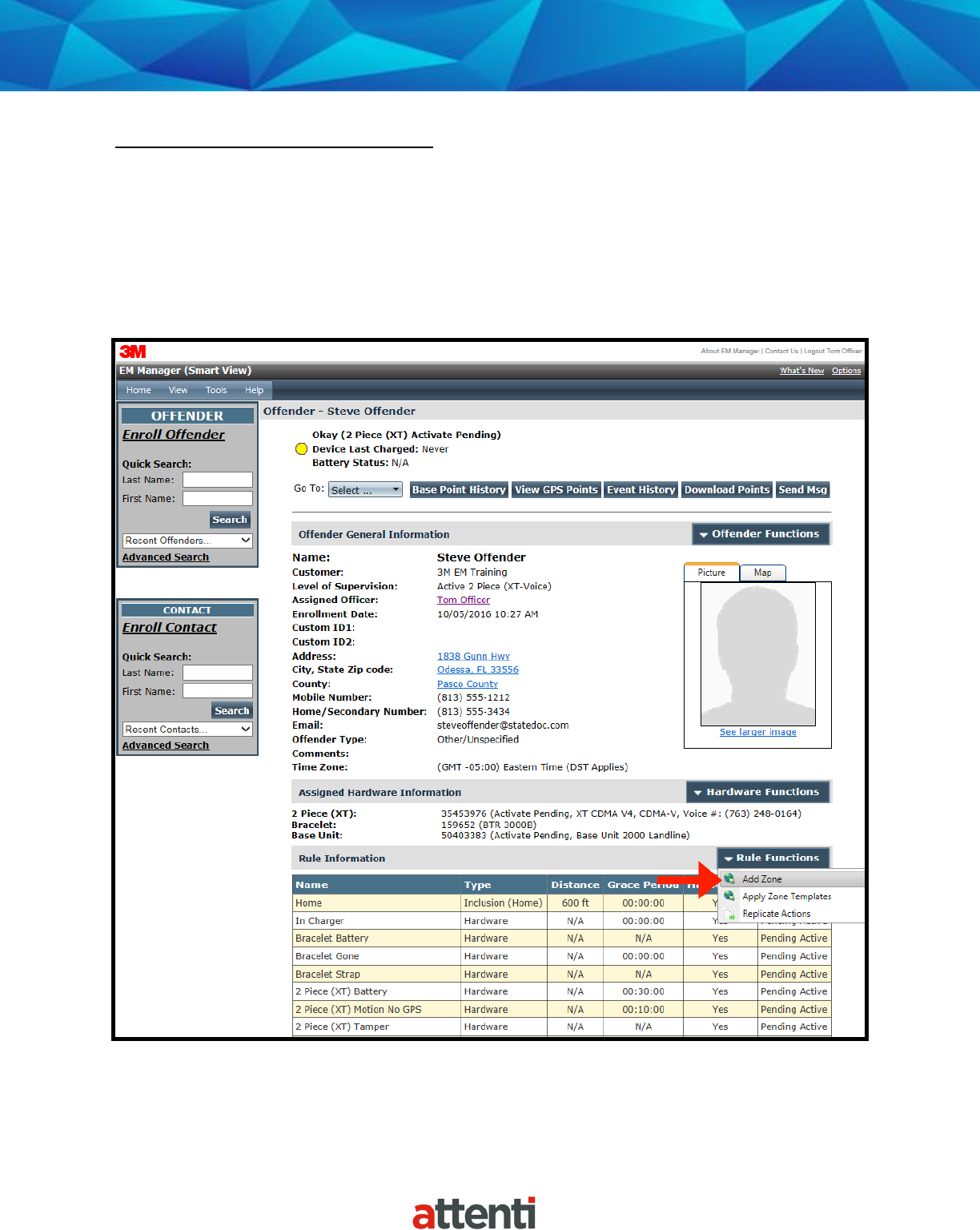Open the What's New link
The image size is (980, 1230).
(x=802, y=371)
